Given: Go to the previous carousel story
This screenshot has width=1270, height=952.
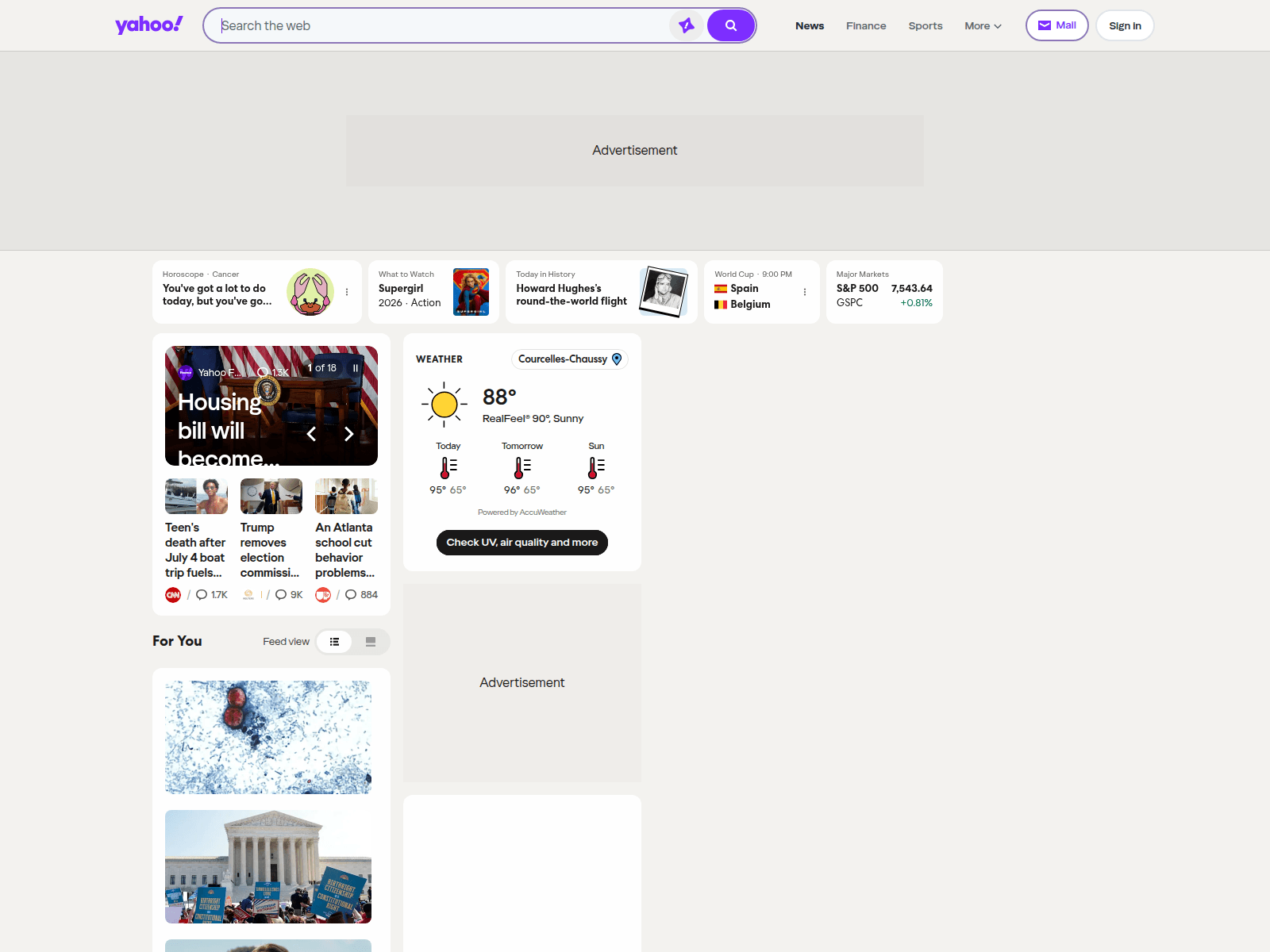Looking at the screenshot, I should point(312,434).
